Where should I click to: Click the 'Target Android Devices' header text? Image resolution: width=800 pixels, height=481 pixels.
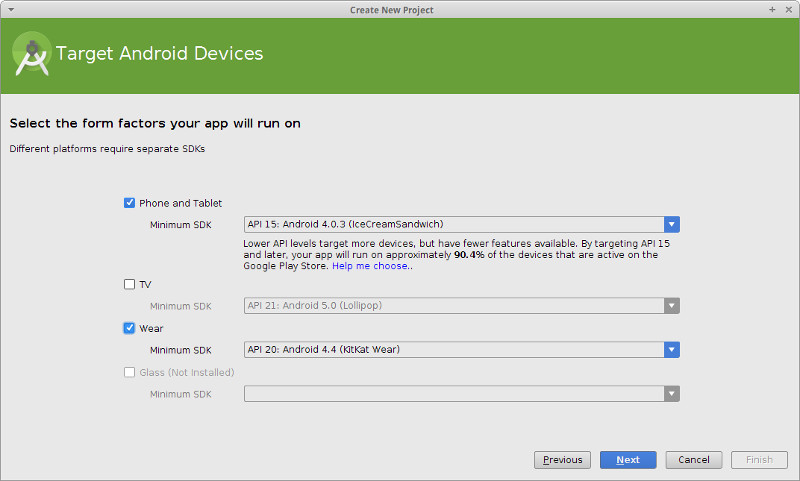160,53
